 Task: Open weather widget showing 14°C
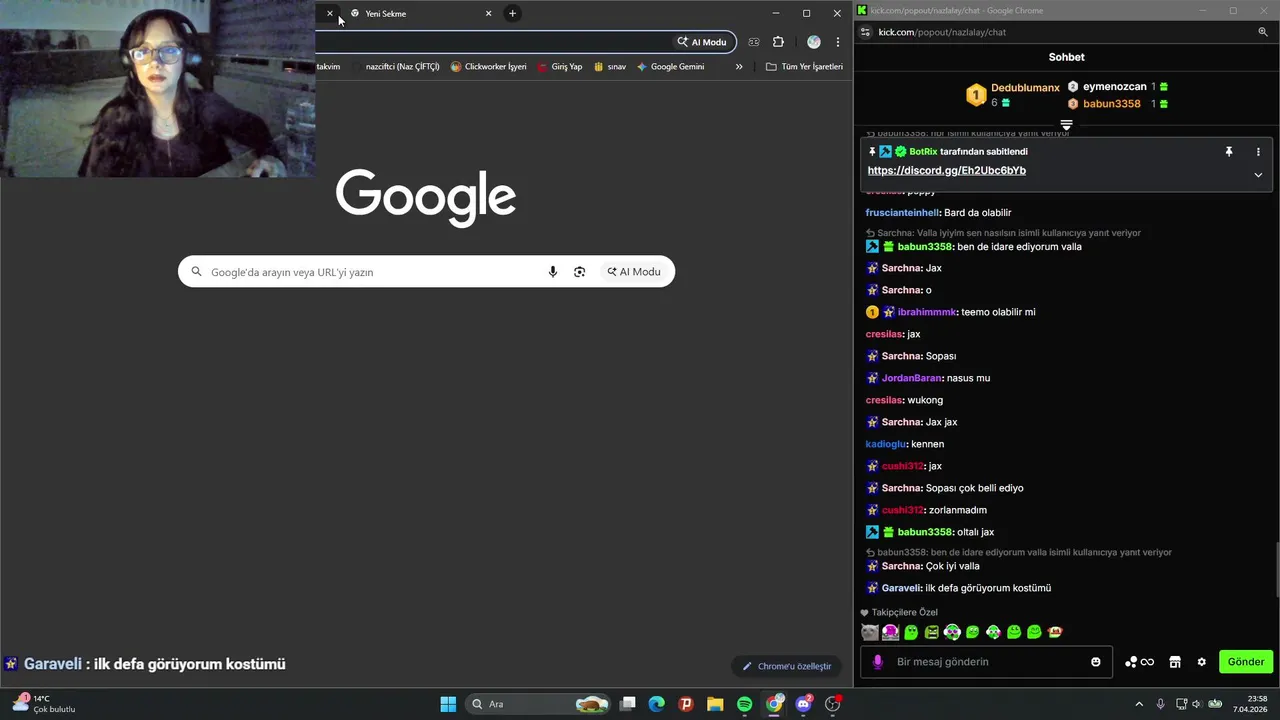44,704
